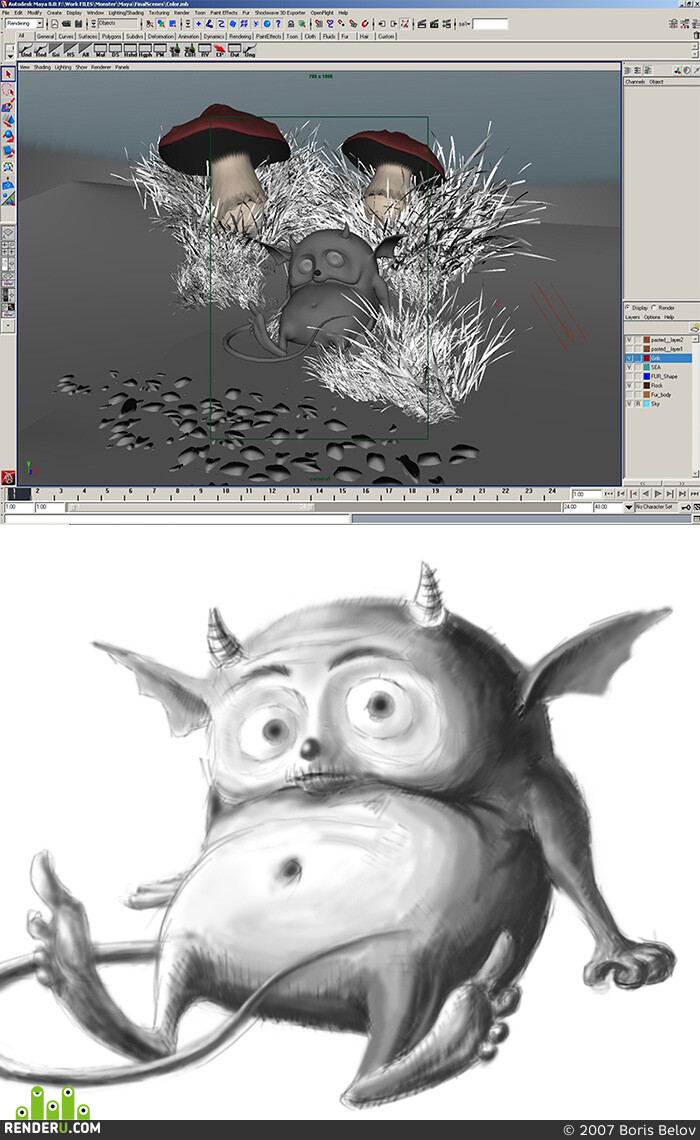Image resolution: width=700 pixels, height=1140 pixels.
Task: Select the Display radio button
Action: (x=627, y=308)
